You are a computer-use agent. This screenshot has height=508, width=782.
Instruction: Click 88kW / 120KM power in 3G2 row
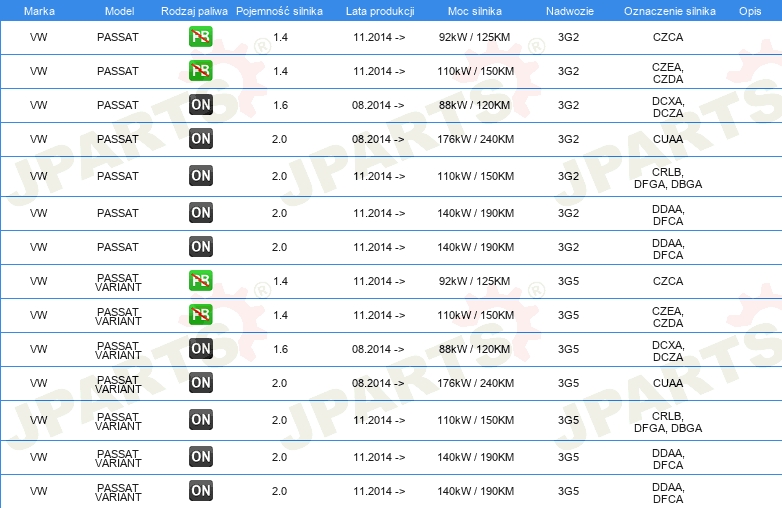pos(474,105)
